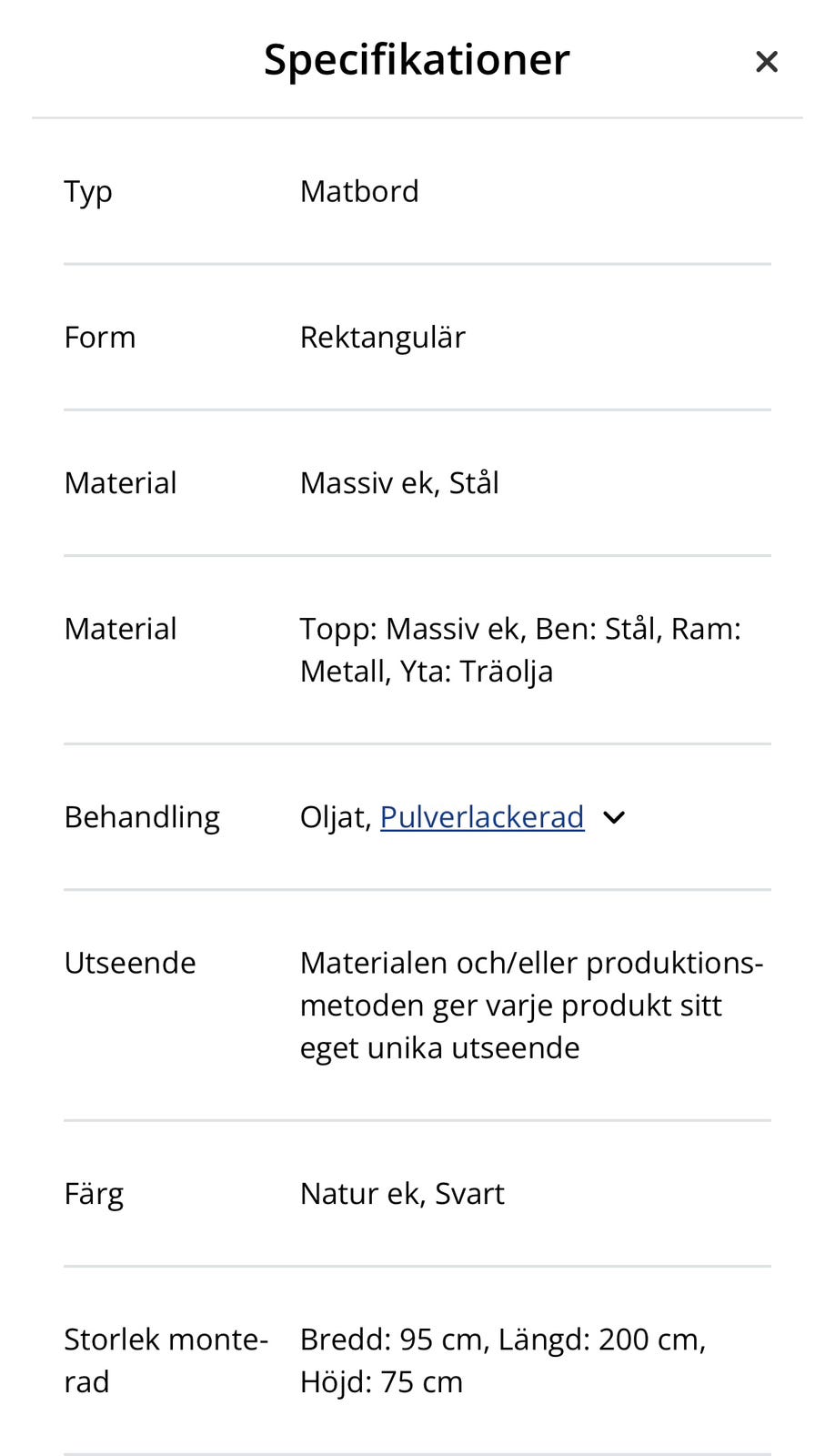Click the Specifikationer heading
The width and height of the screenshot is (835, 1456).
[x=417, y=60]
